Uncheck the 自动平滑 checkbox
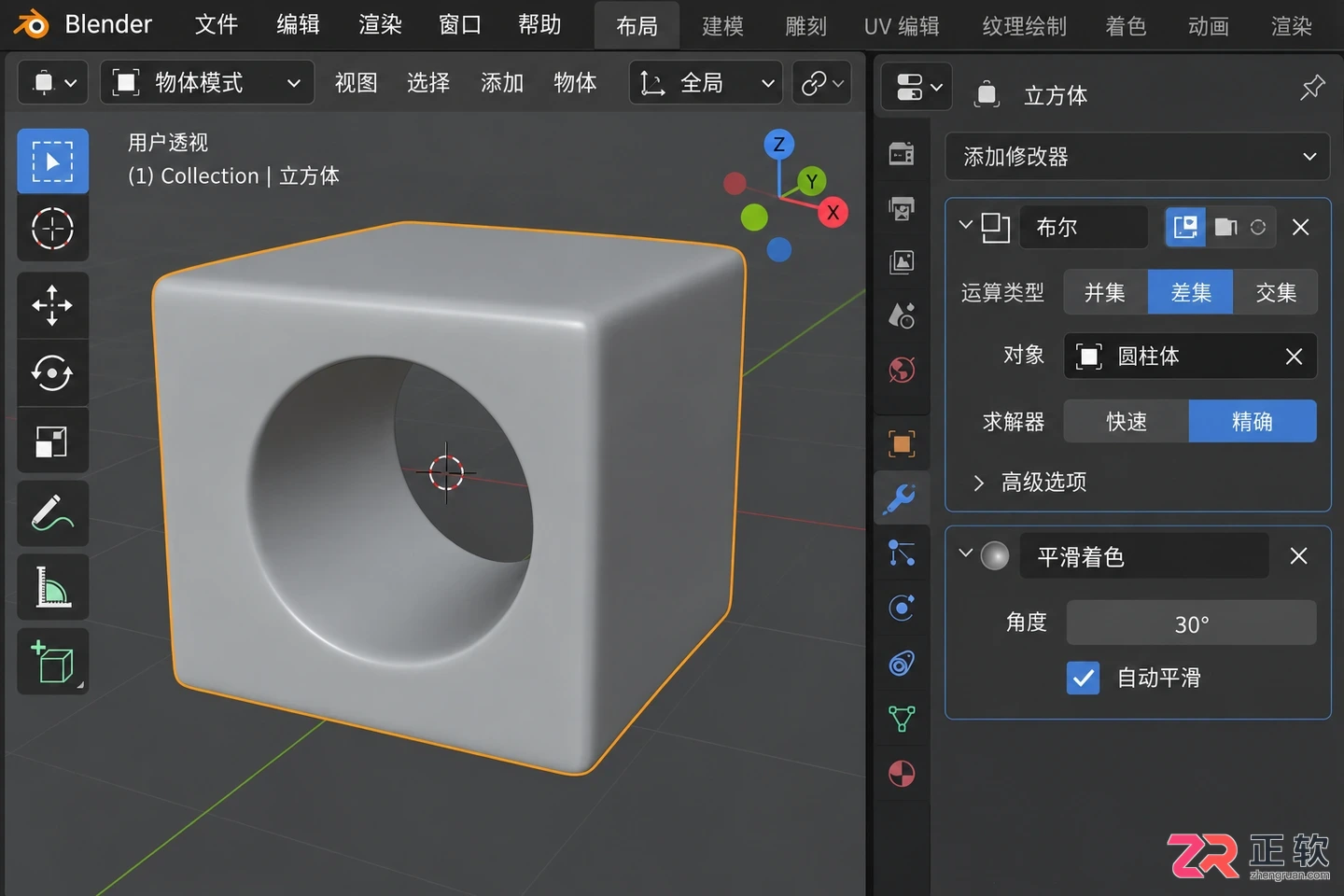The width and height of the screenshot is (1344, 896). click(x=1083, y=678)
